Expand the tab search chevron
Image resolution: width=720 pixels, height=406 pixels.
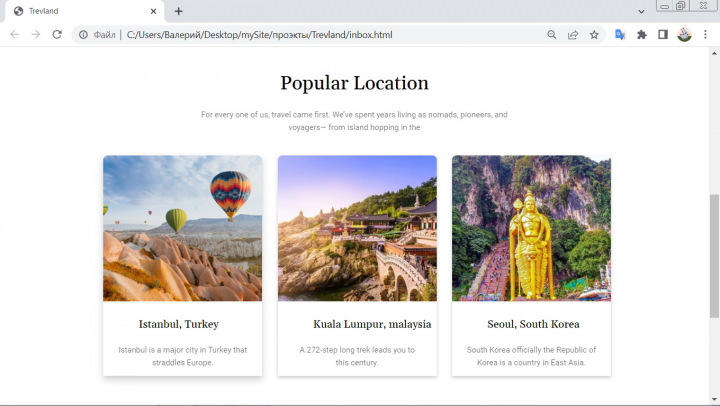[641, 11]
